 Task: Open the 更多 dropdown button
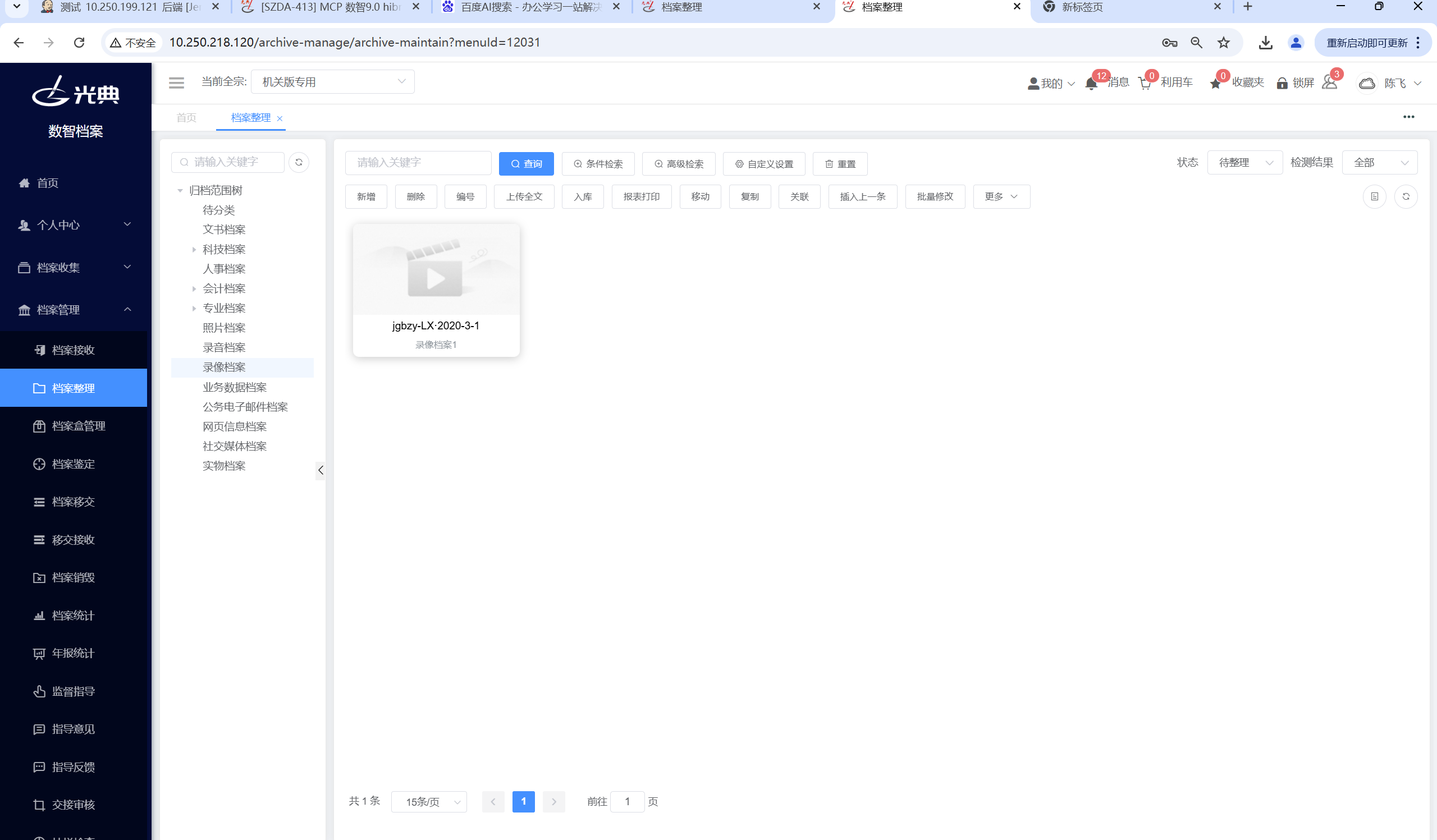pos(1001,196)
